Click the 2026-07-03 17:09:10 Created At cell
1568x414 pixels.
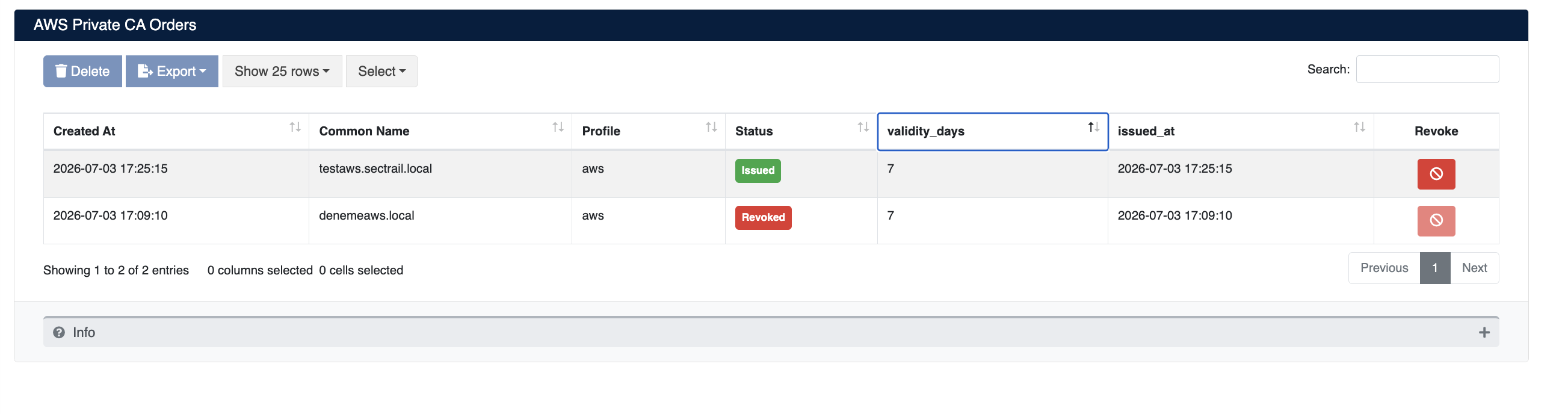click(x=176, y=221)
